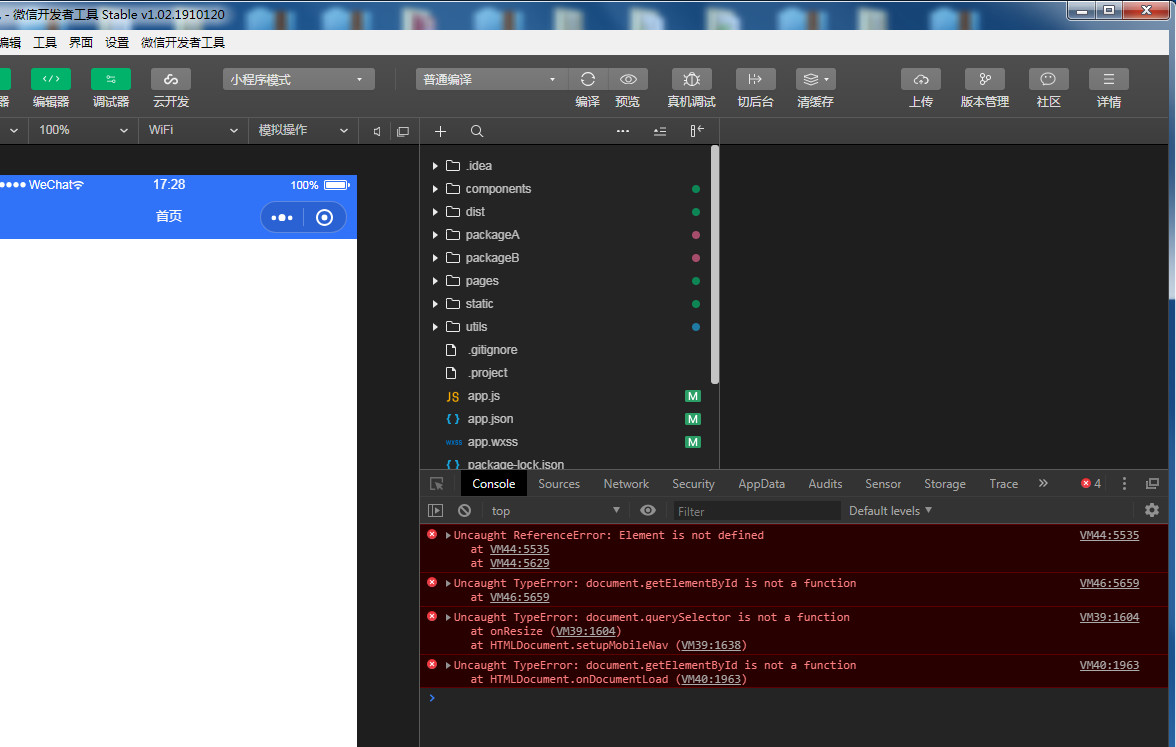The width and height of the screenshot is (1176, 747).
Task: Switch to the AppData tab
Action: coord(761,484)
